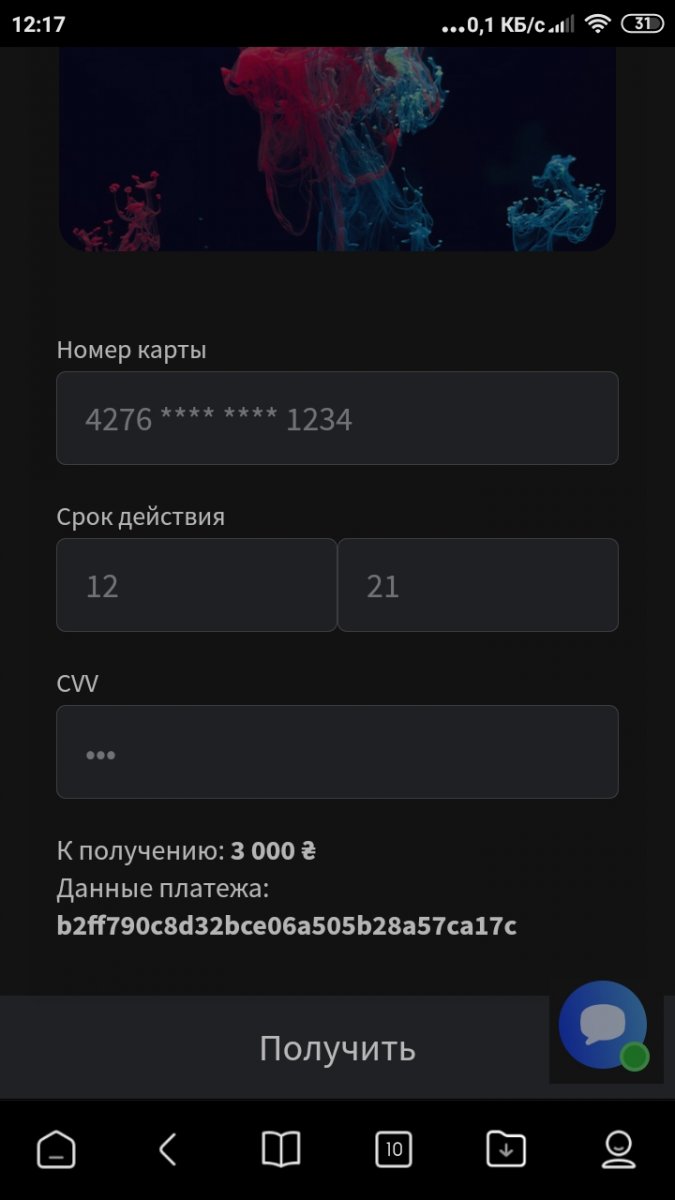This screenshot has height=1200, width=675.
Task: Open the browser profile icon
Action: click(x=619, y=1150)
